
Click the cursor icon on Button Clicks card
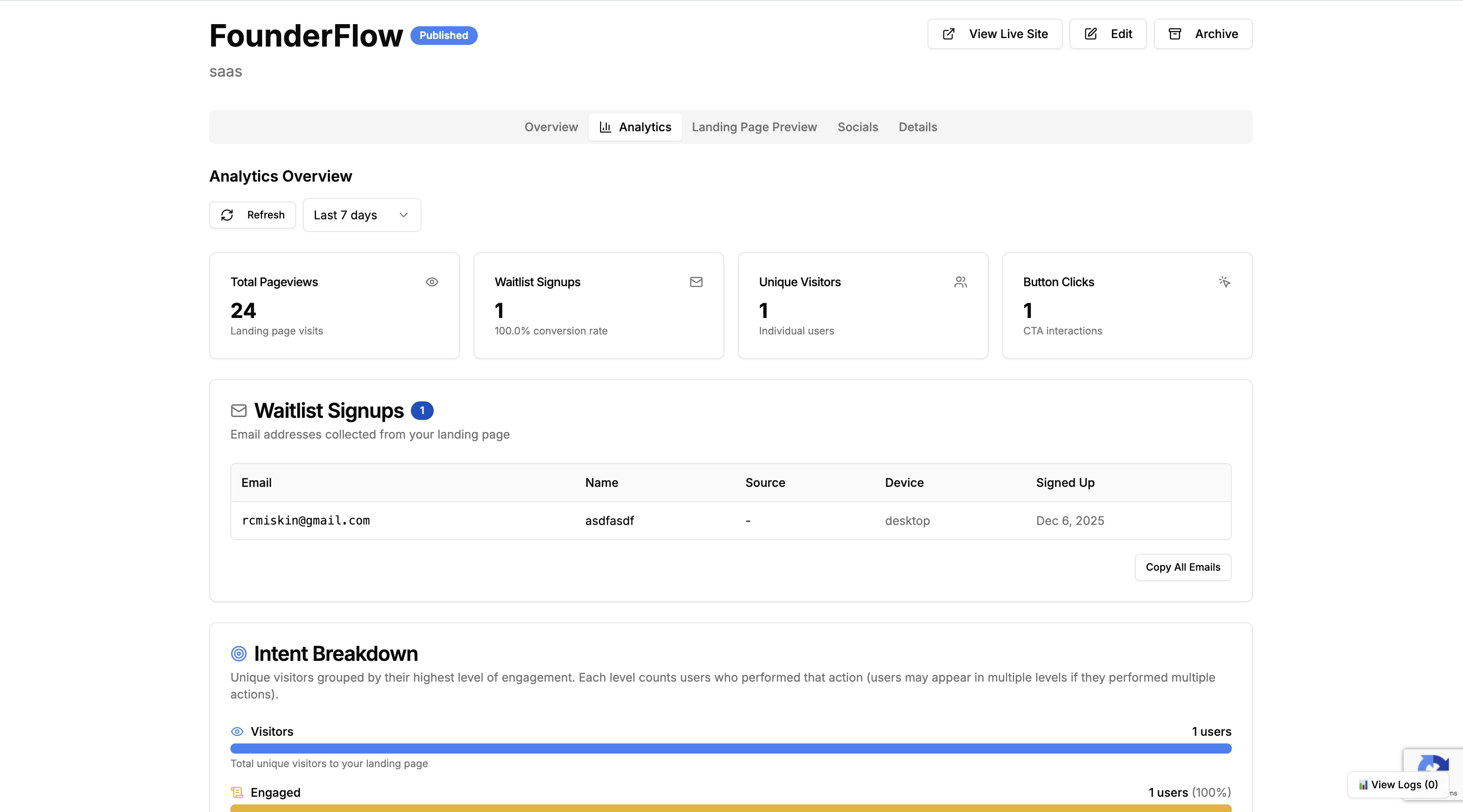tap(1225, 282)
